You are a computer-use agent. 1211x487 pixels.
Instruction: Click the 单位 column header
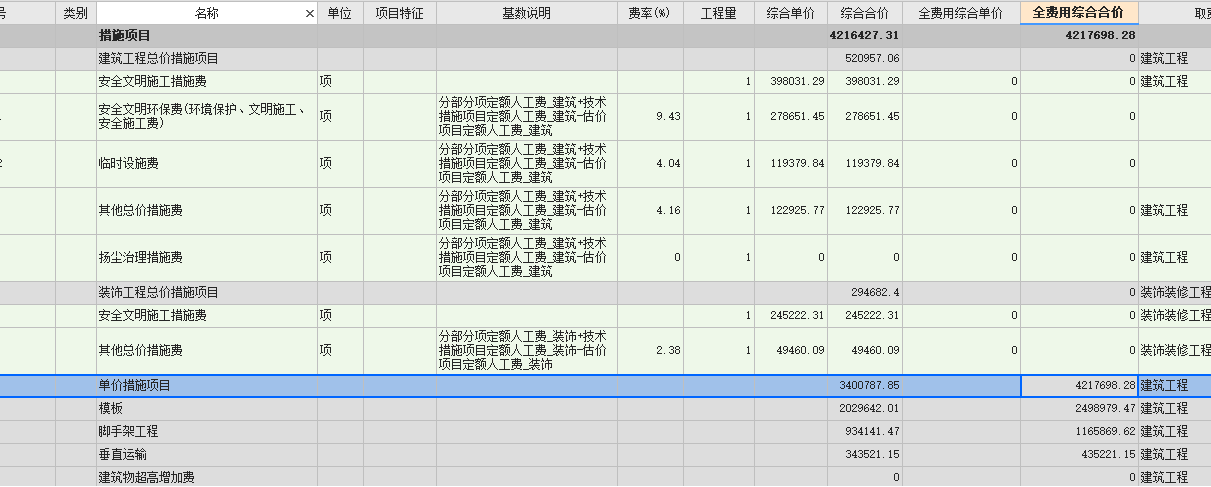(x=340, y=13)
